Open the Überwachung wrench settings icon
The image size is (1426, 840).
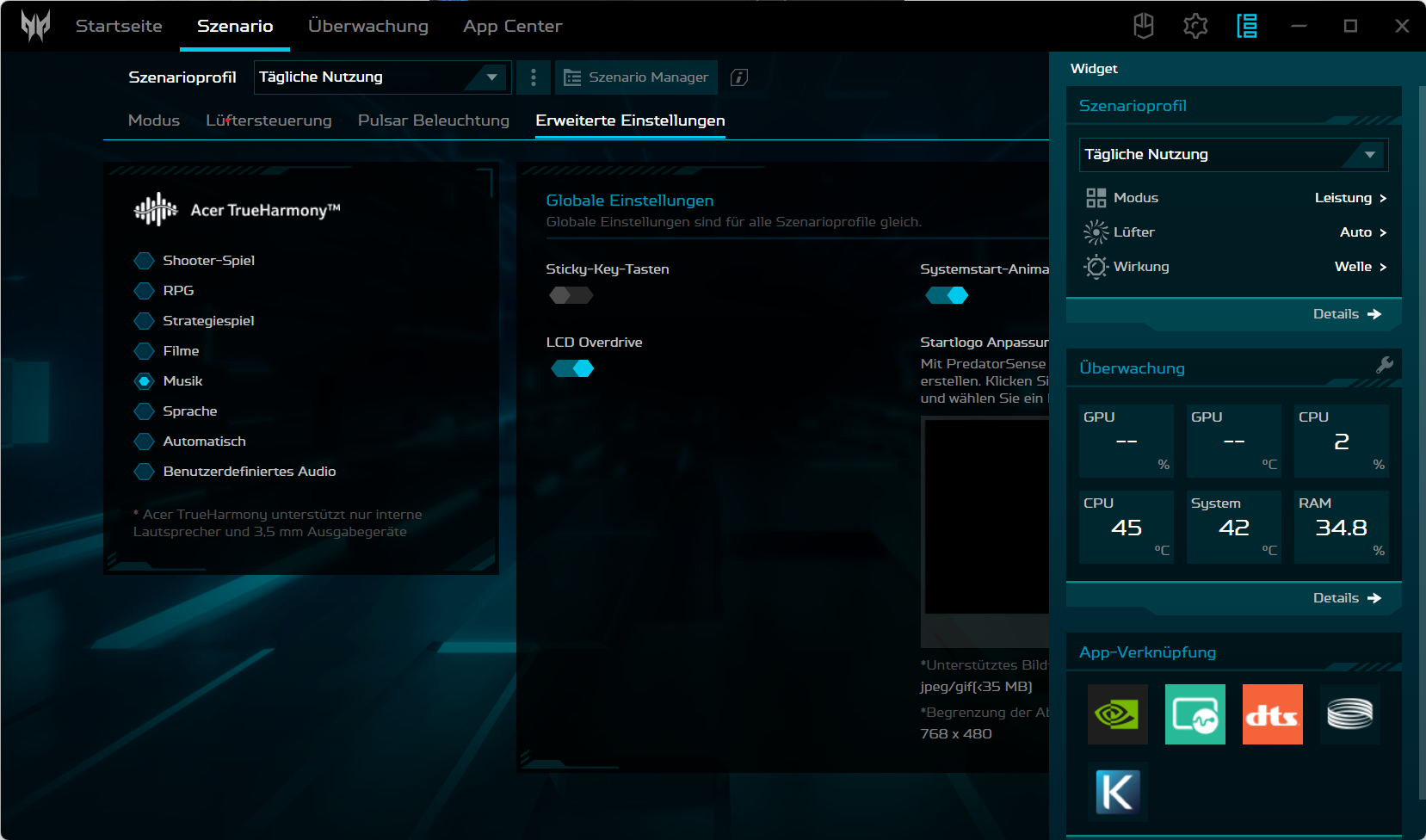(1385, 365)
